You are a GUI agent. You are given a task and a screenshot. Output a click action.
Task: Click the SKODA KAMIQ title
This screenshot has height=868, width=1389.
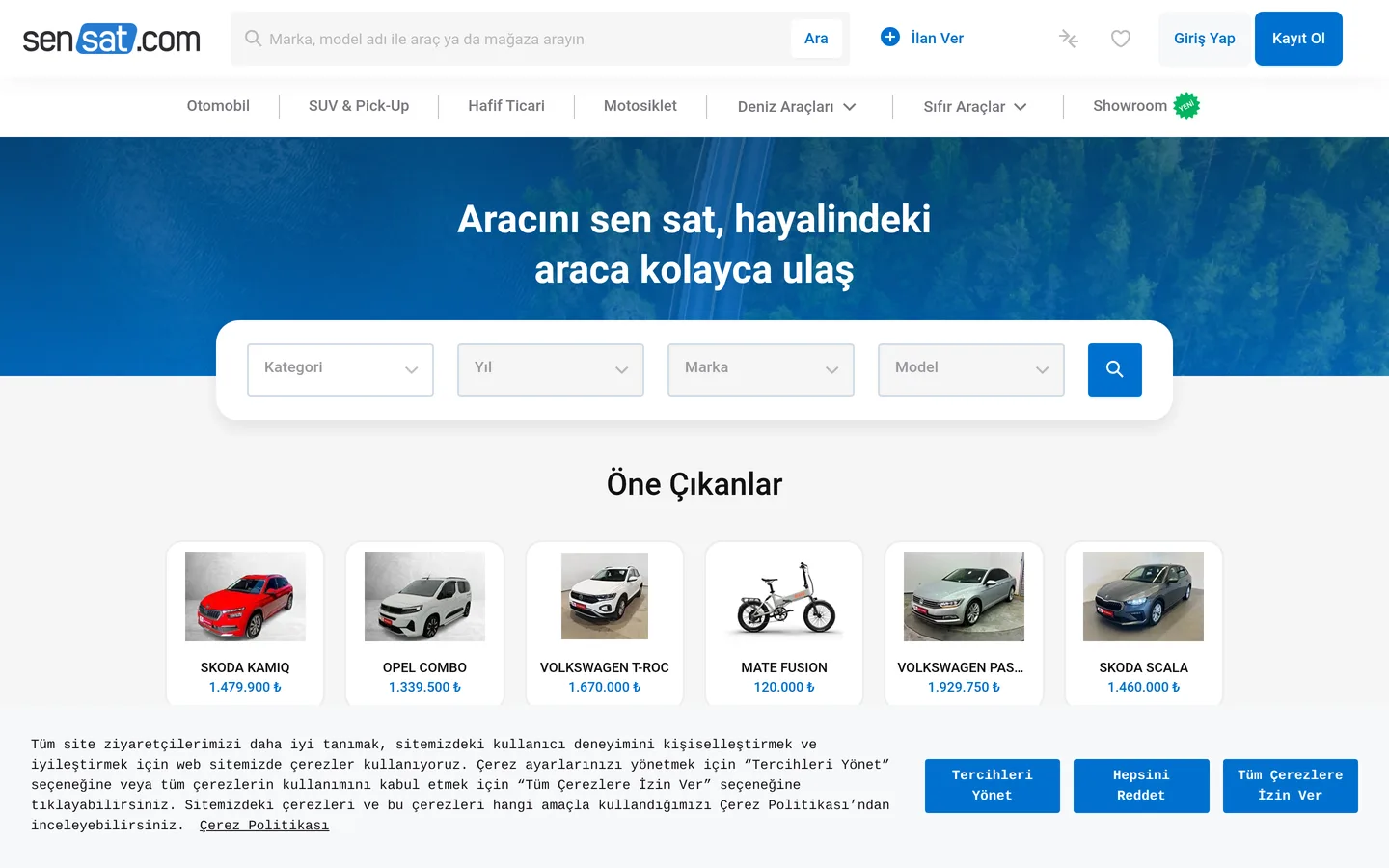(x=245, y=667)
